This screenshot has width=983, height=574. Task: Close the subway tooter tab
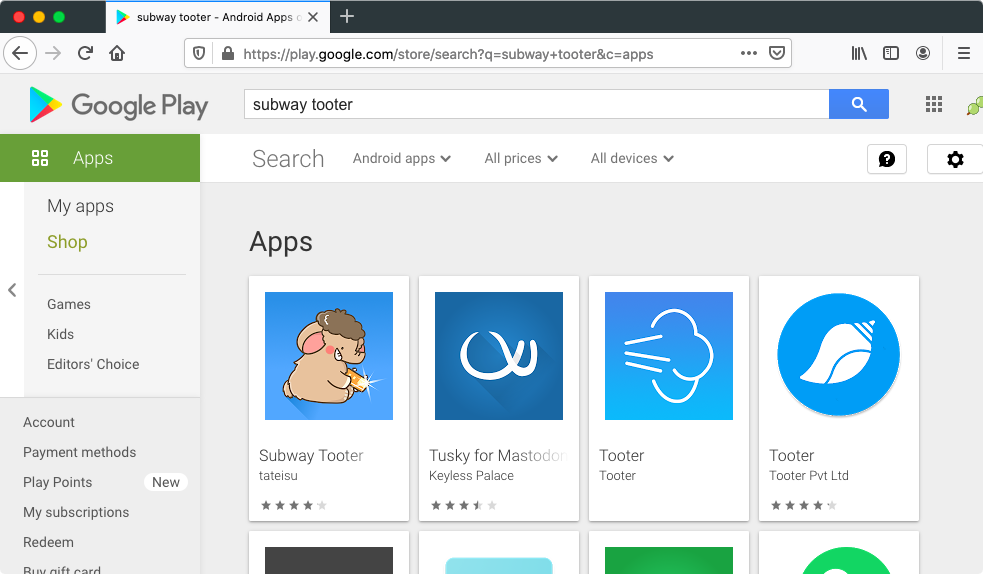pos(313,17)
